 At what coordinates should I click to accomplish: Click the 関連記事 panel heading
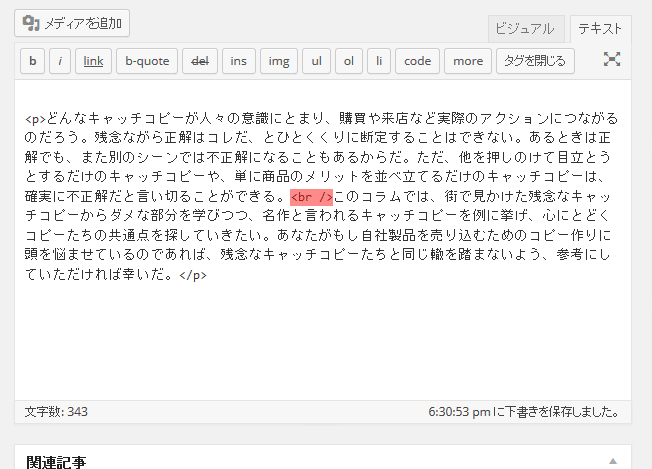click(56, 462)
